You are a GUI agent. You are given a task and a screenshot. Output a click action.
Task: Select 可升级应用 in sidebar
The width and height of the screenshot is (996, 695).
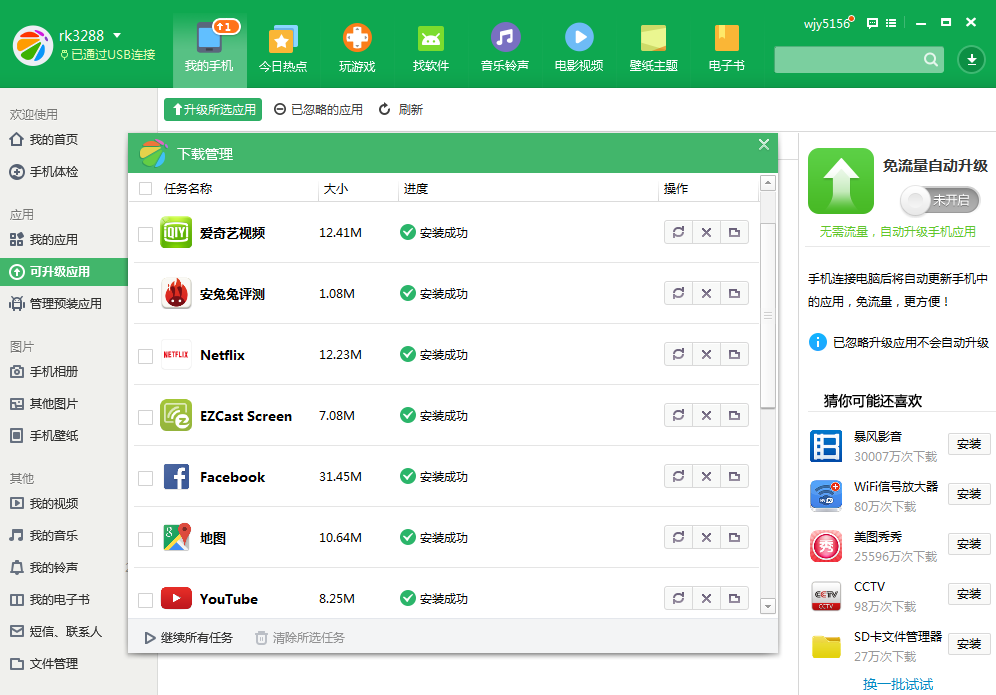click(64, 272)
